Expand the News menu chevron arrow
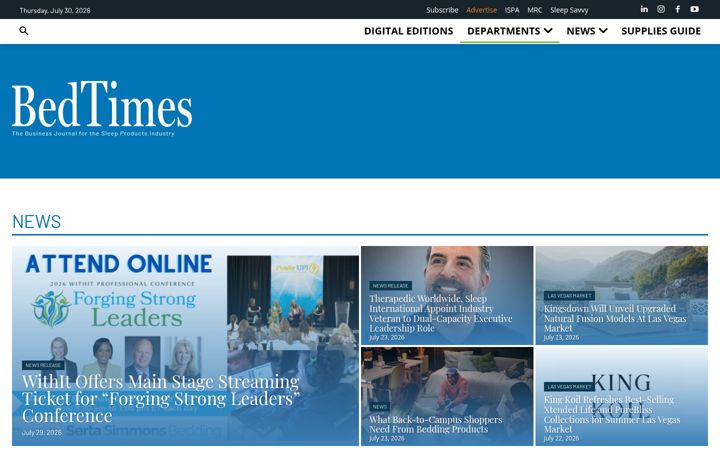 tap(603, 31)
